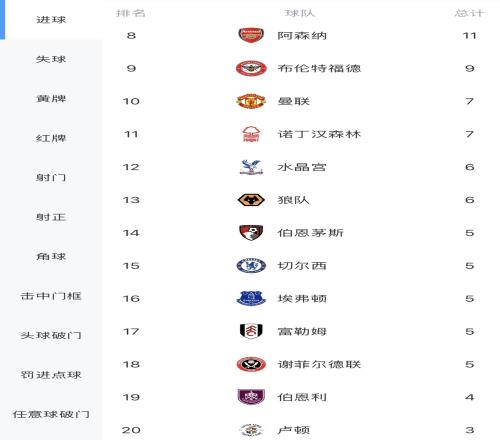Select the 击中门框 tab
The height and width of the screenshot is (440, 500).
(51, 296)
